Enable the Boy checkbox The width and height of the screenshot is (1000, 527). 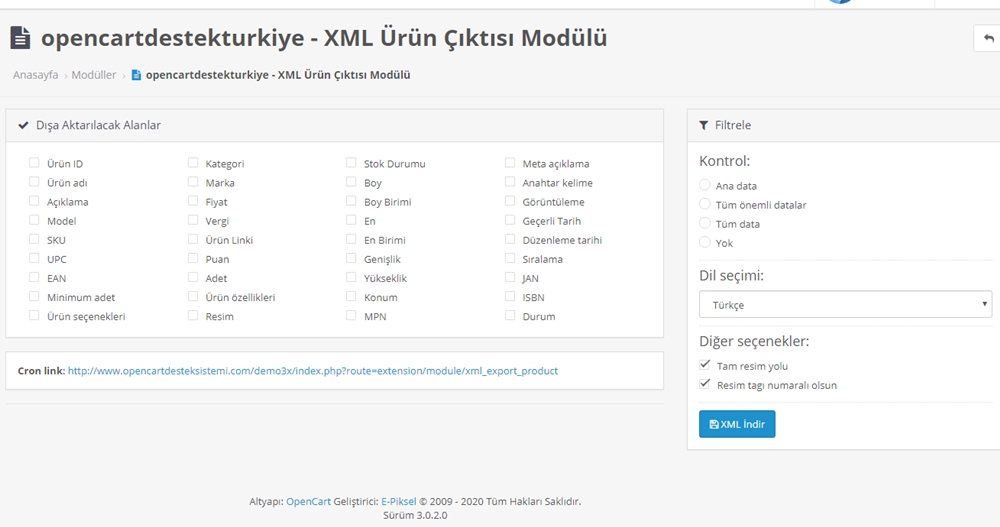pos(351,182)
